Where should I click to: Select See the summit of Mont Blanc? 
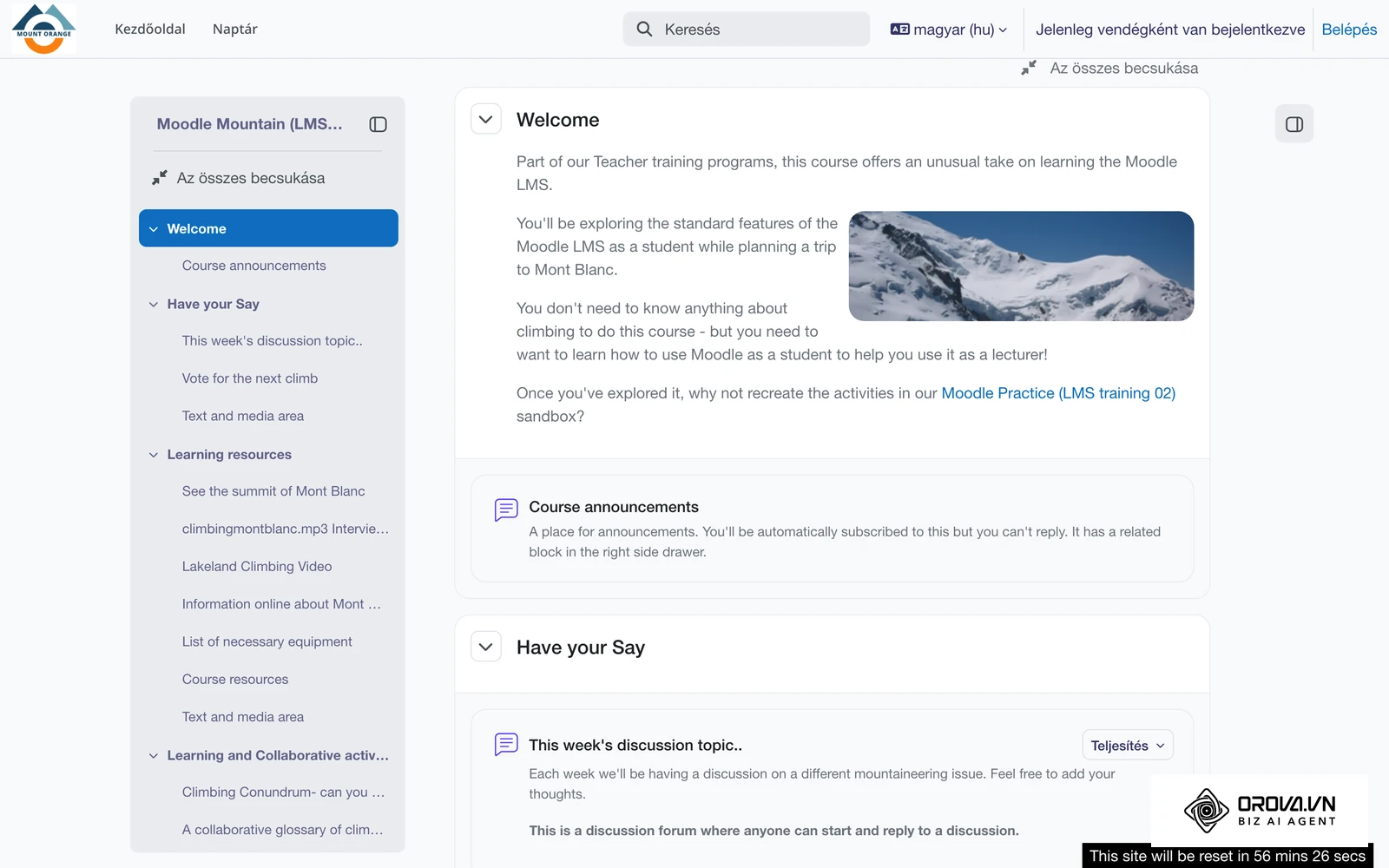click(273, 491)
